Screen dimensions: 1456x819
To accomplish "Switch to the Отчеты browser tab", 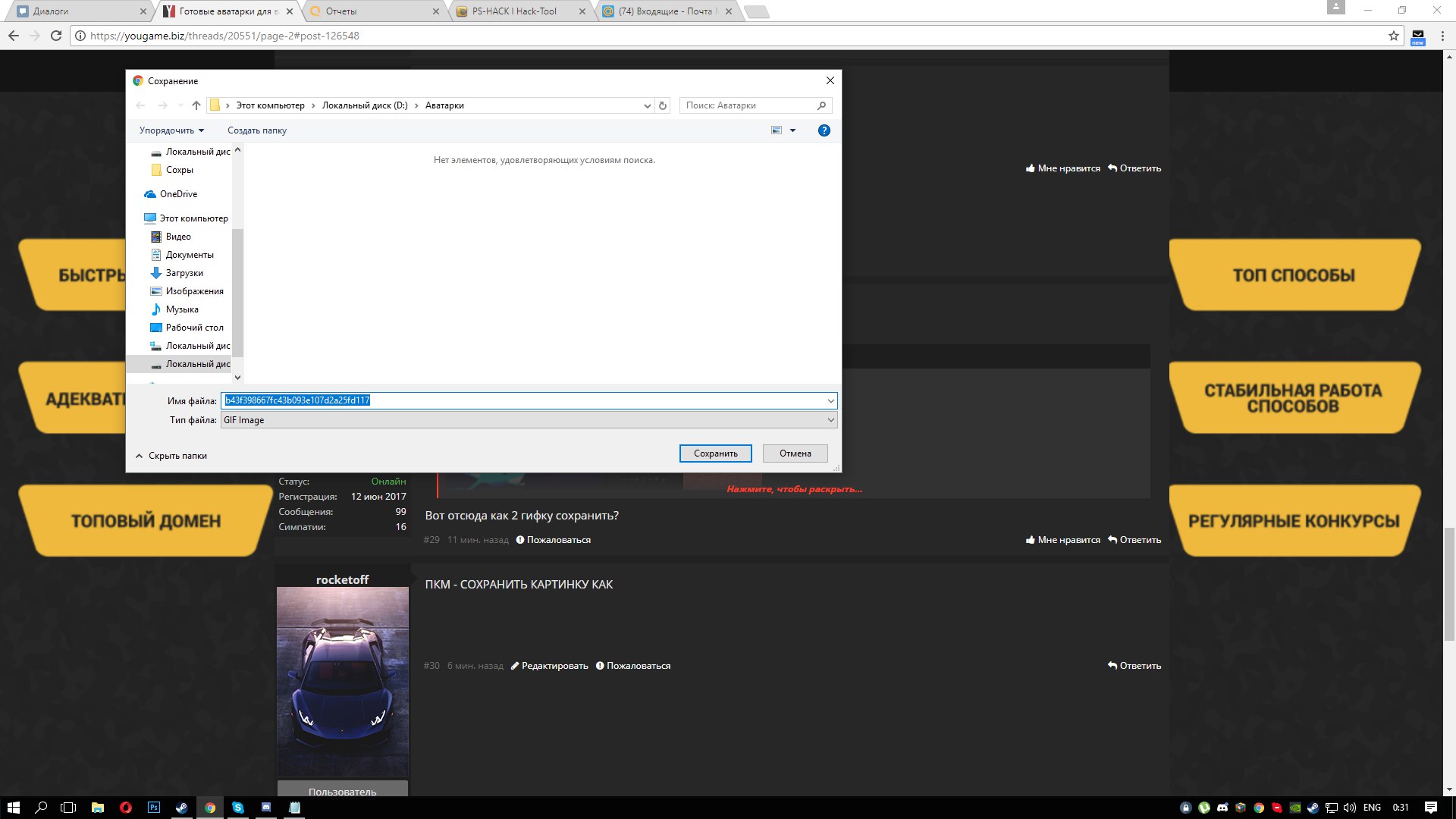I will [375, 11].
